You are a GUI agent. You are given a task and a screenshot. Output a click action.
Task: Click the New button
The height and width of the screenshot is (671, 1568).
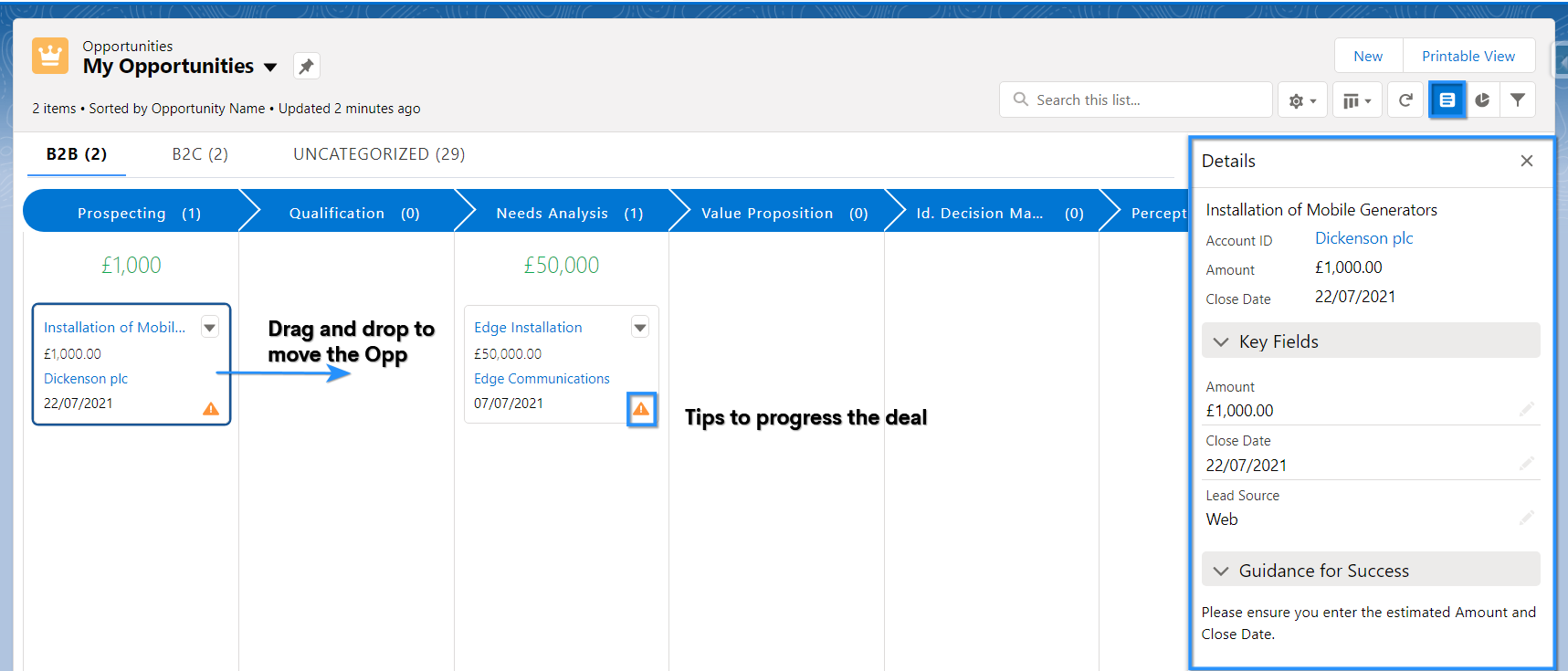(x=1368, y=56)
